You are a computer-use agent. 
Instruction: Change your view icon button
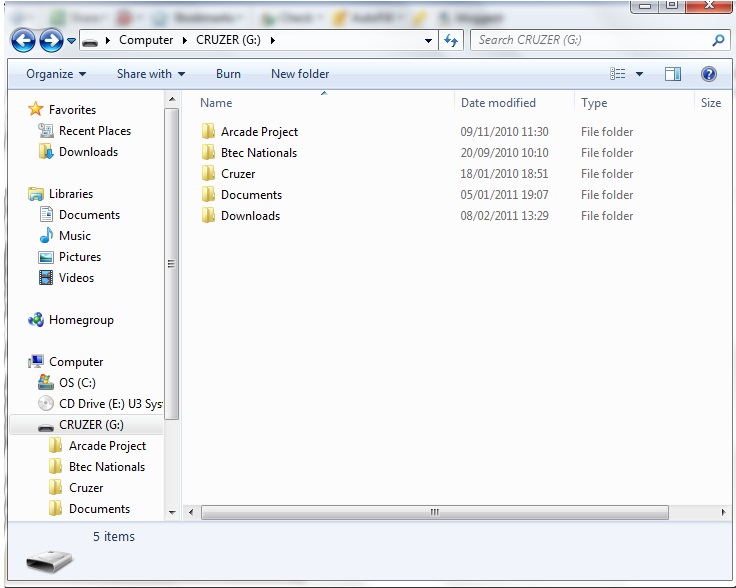coord(617,74)
